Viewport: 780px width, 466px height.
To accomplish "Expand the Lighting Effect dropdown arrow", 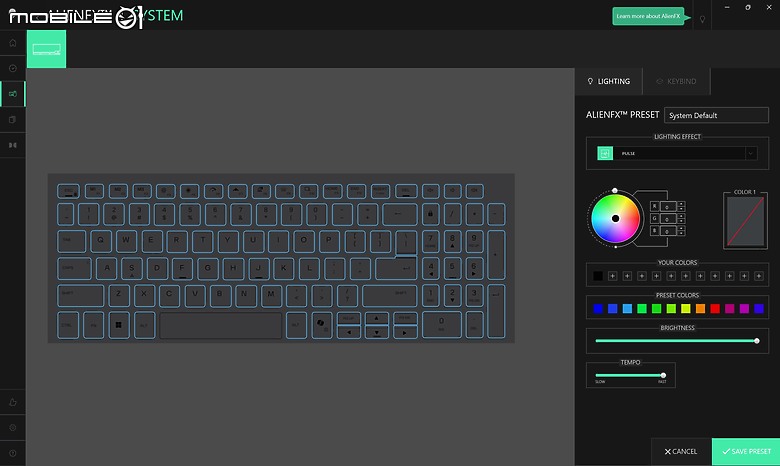I will 751,153.
